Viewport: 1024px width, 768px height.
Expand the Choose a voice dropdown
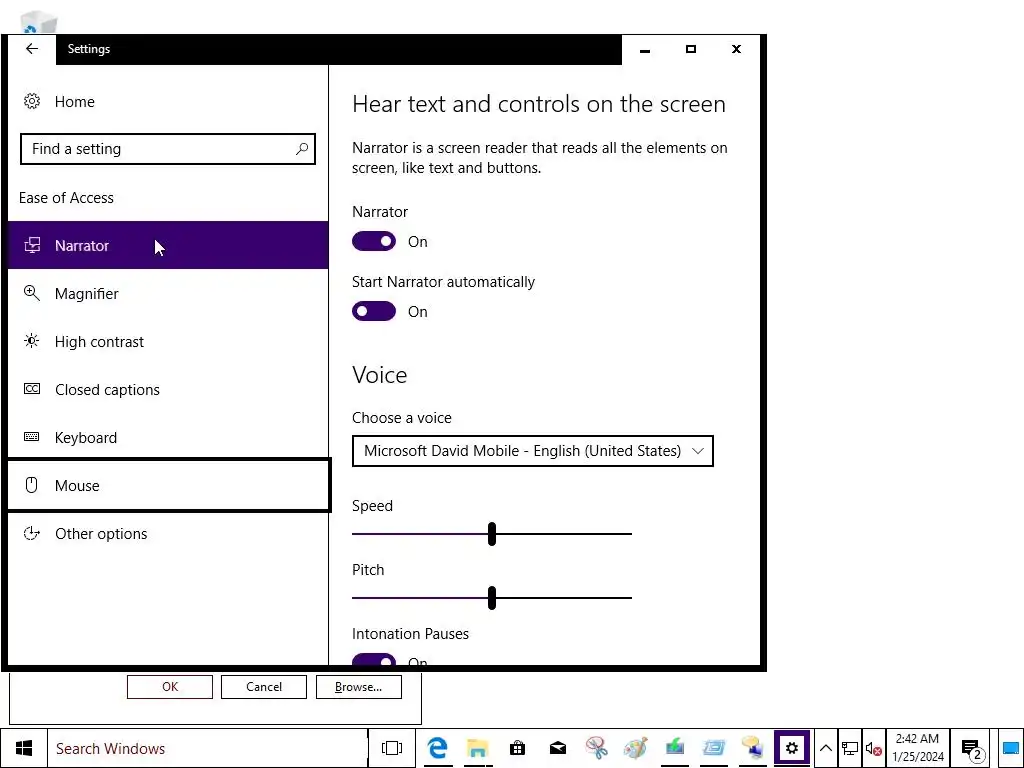coord(532,451)
